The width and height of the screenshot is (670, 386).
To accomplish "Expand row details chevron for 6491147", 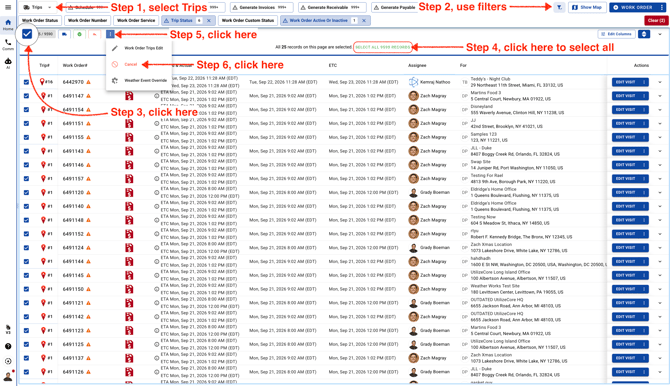I will [660, 96].
